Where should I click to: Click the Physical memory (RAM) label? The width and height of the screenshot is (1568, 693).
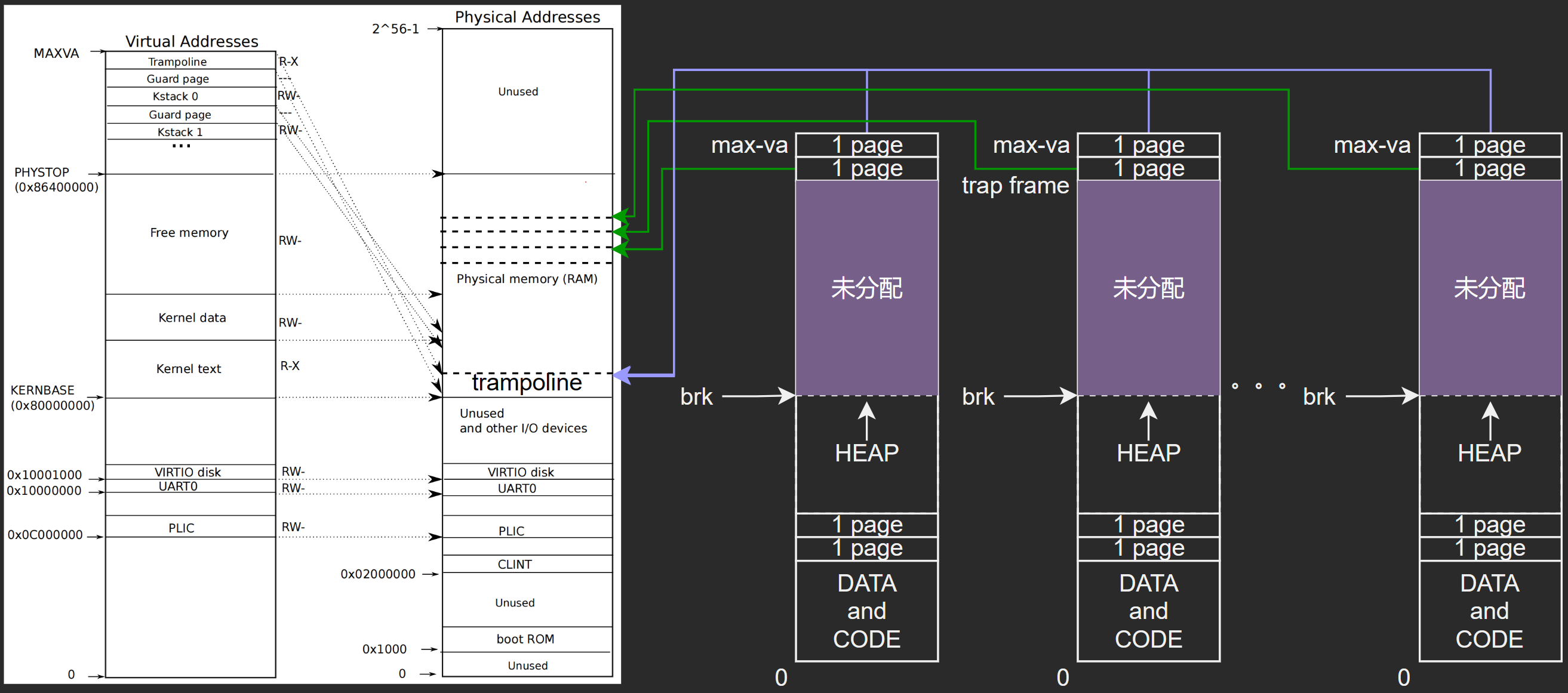pos(527,279)
